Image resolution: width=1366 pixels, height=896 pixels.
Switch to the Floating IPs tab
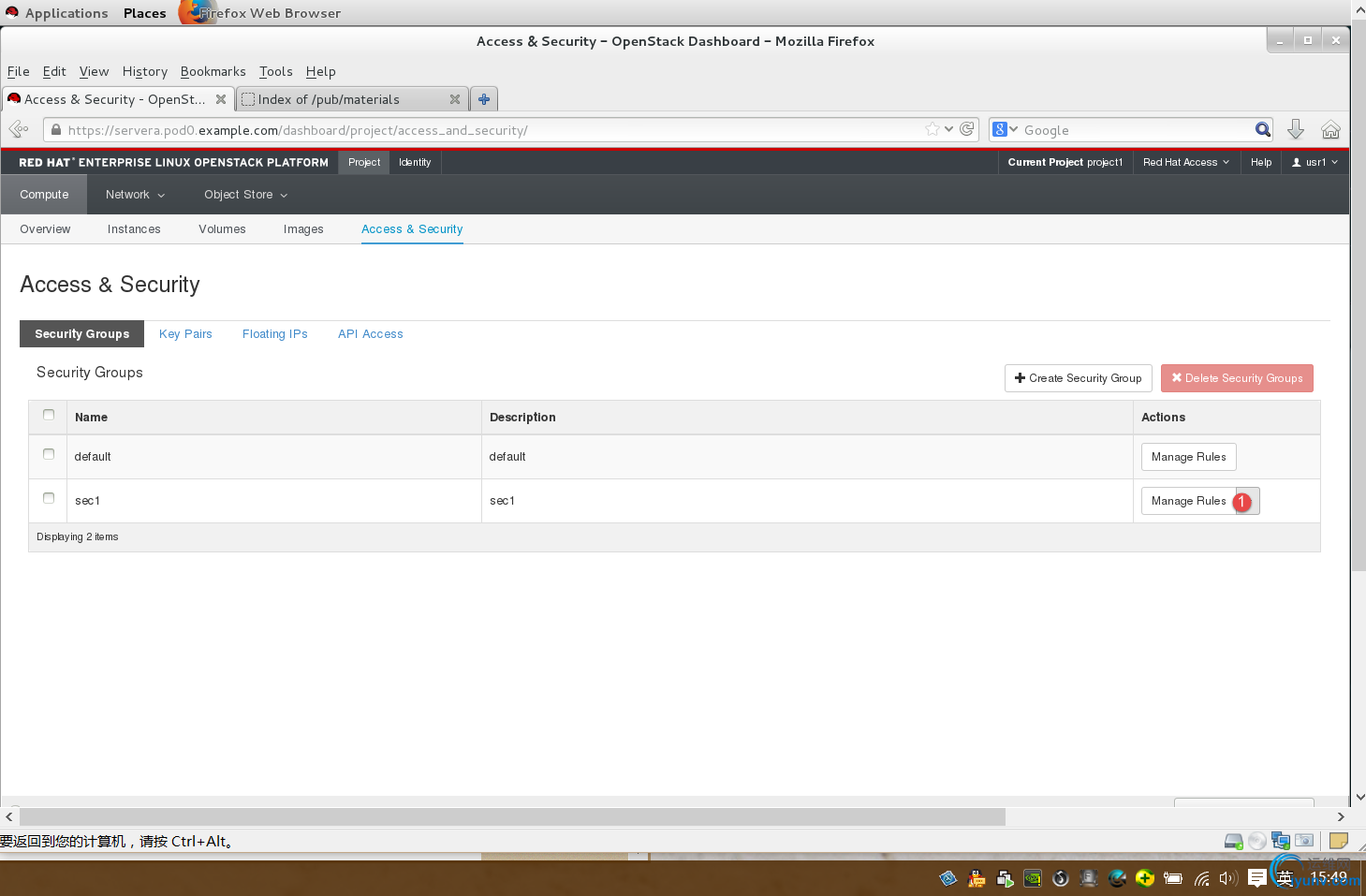[275, 334]
